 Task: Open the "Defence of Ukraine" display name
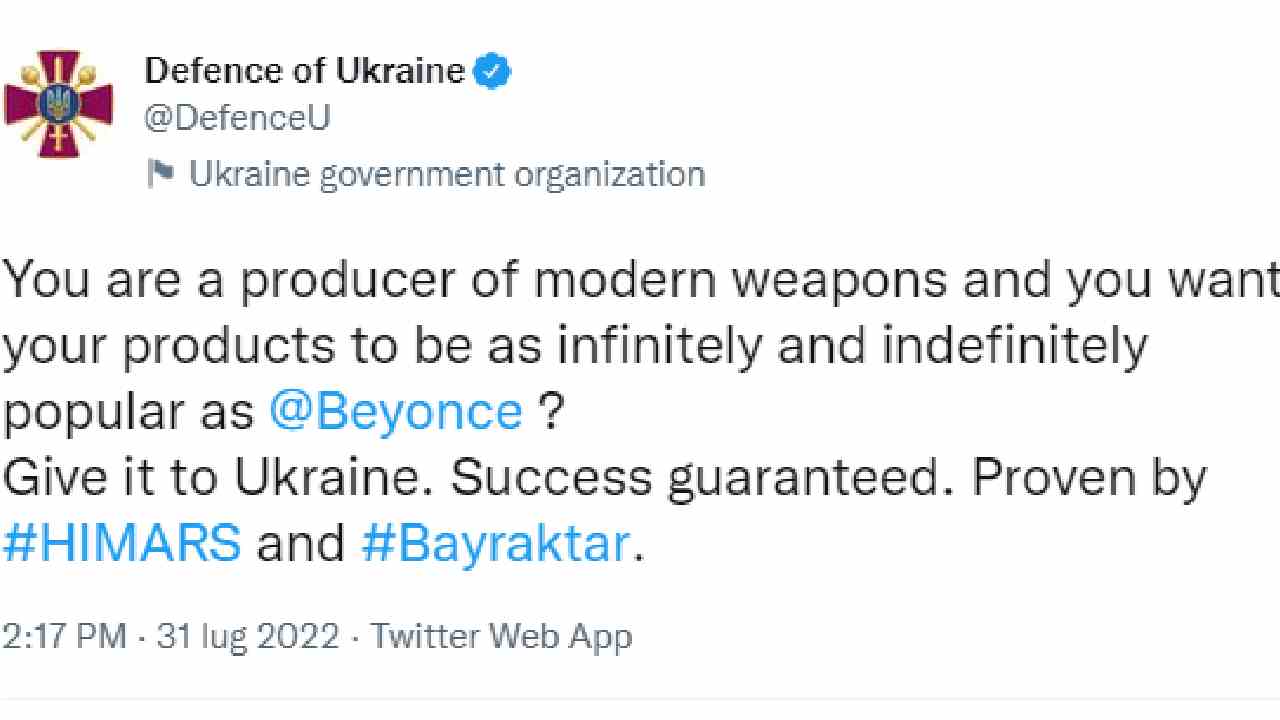[306, 71]
